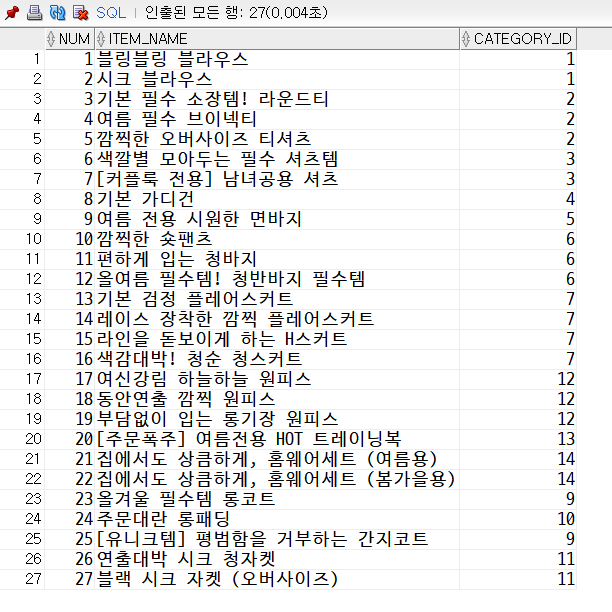
Task: Select the cell '주문대란 롱패딩'
Action: (277, 519)
